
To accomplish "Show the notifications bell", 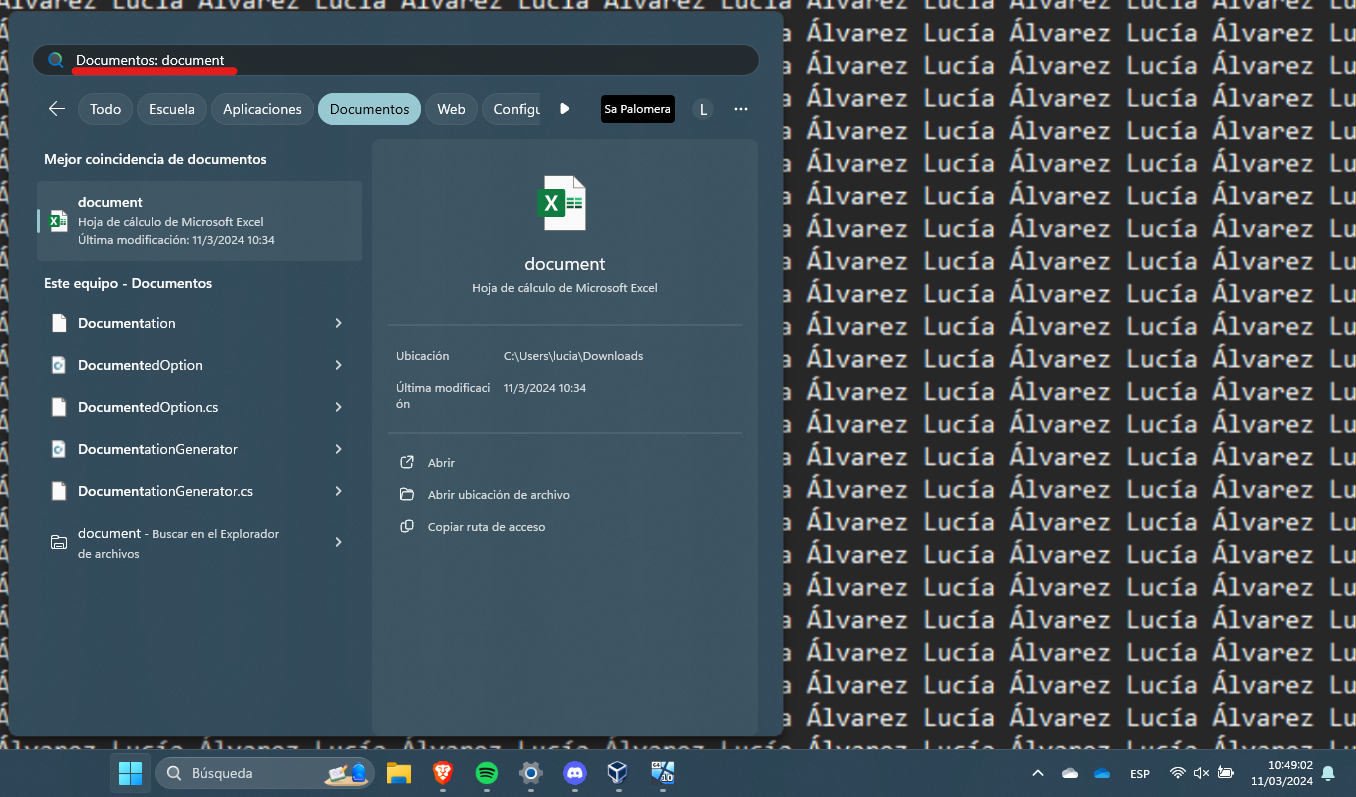I will (1327, 773).
